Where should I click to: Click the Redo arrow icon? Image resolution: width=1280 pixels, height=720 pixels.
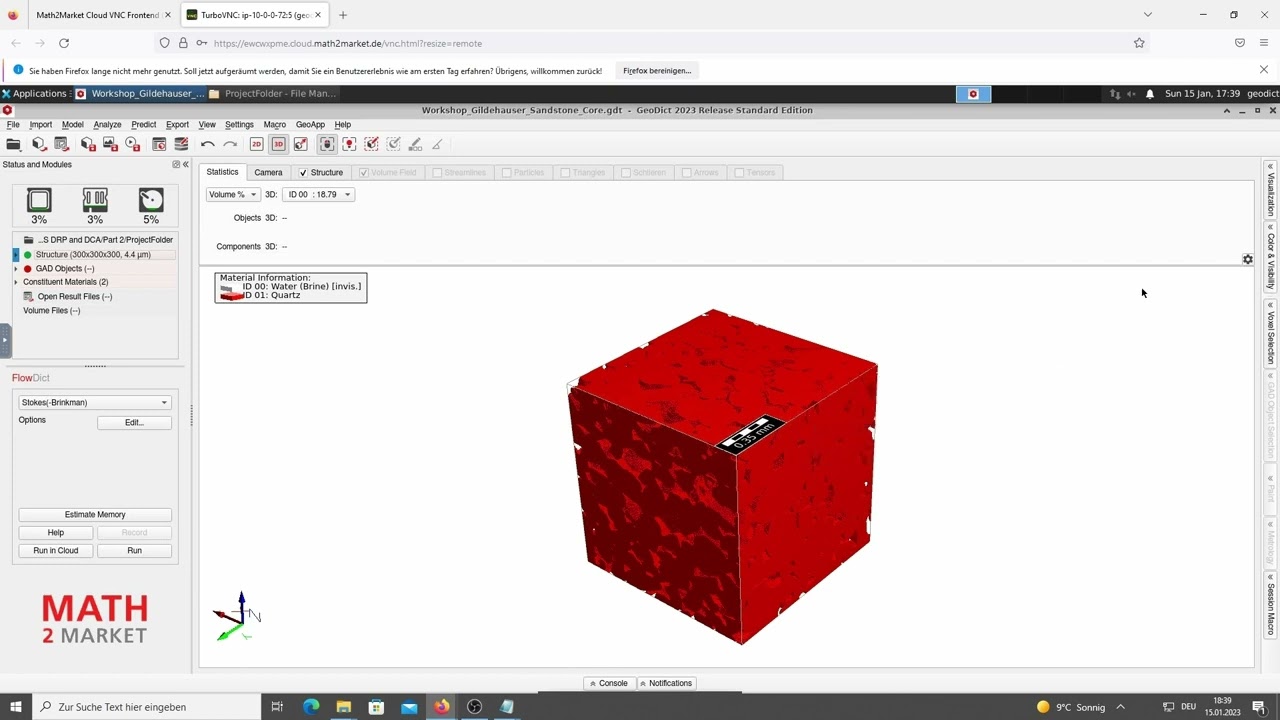(x=230, y=144)
